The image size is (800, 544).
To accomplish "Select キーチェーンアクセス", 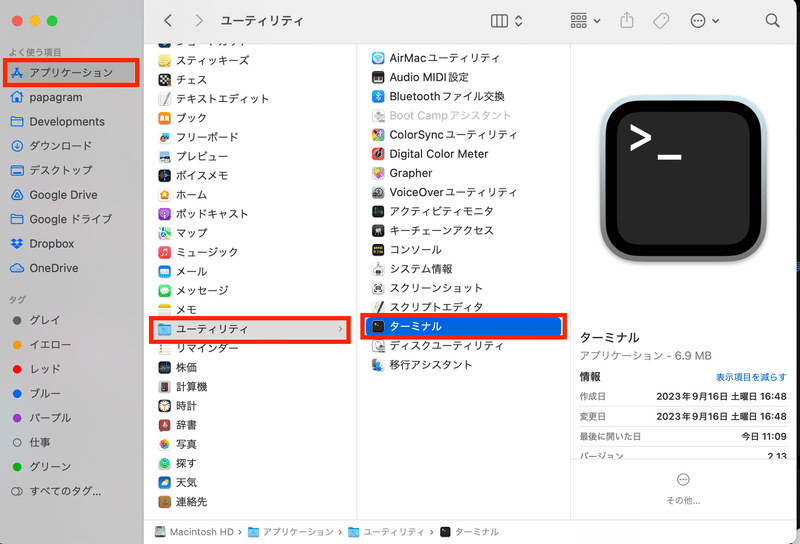I will tap(433, 231).
